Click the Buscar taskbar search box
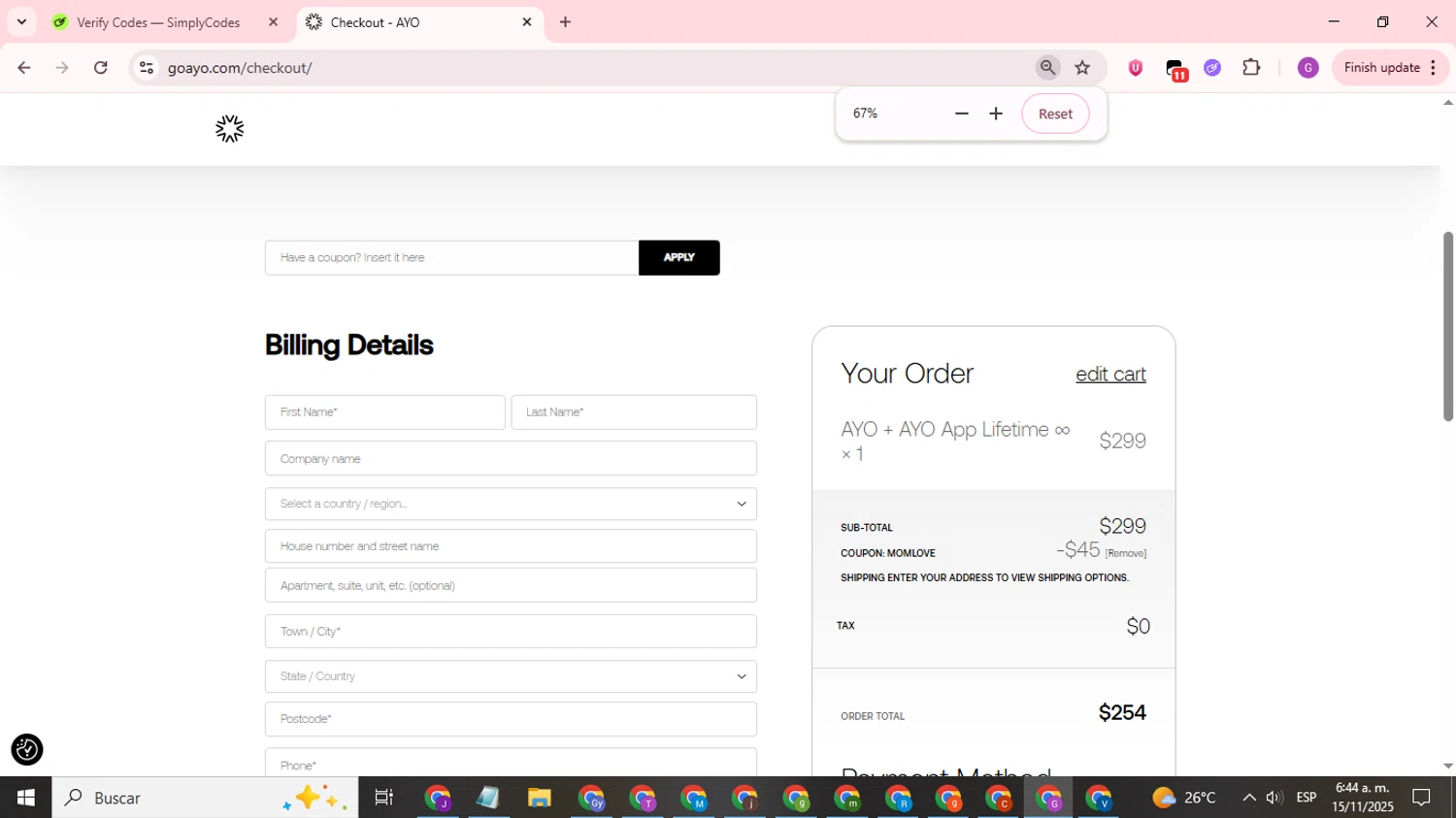This screenshot has height=818, width=1456. 205,798
